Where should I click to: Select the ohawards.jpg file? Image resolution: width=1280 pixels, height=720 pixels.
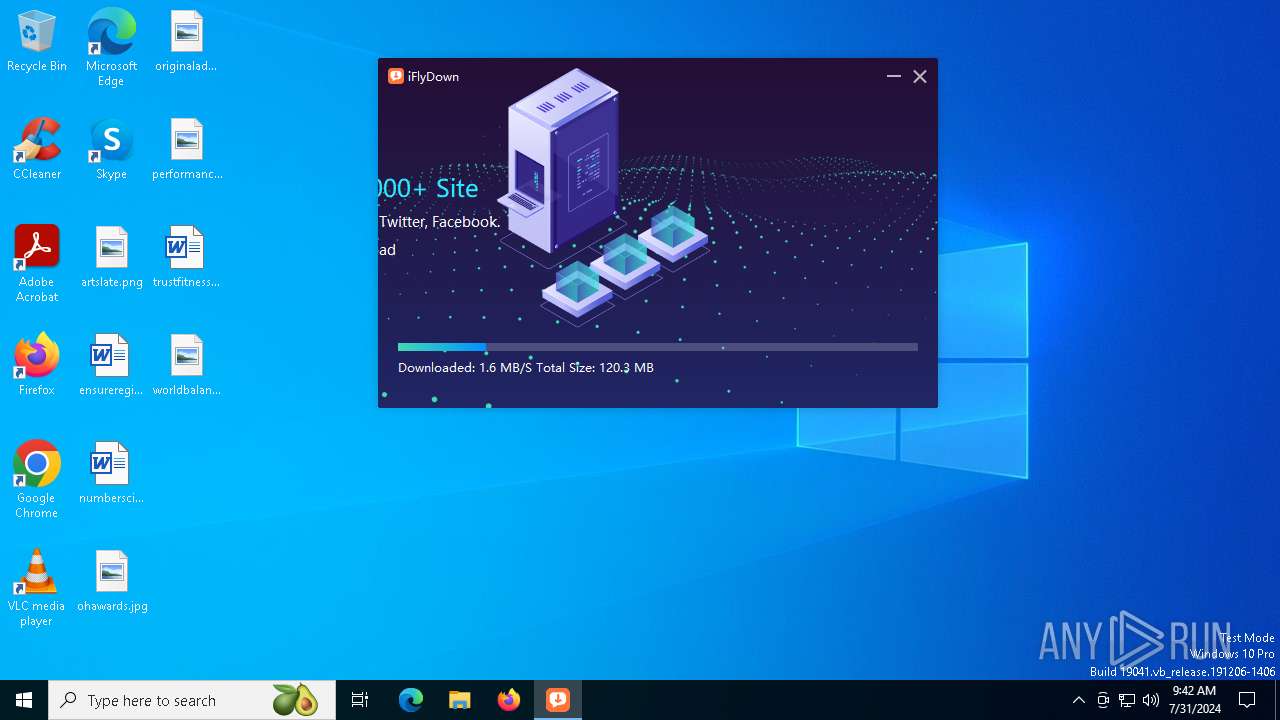[x=112, y=582]
